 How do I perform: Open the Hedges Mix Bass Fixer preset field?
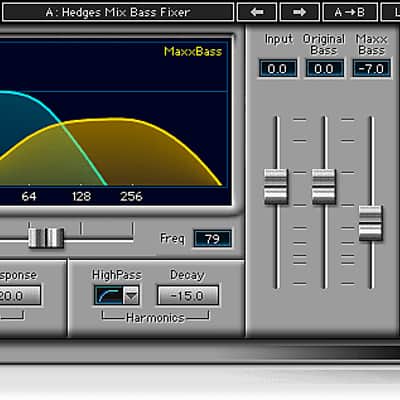pos(118,12)
